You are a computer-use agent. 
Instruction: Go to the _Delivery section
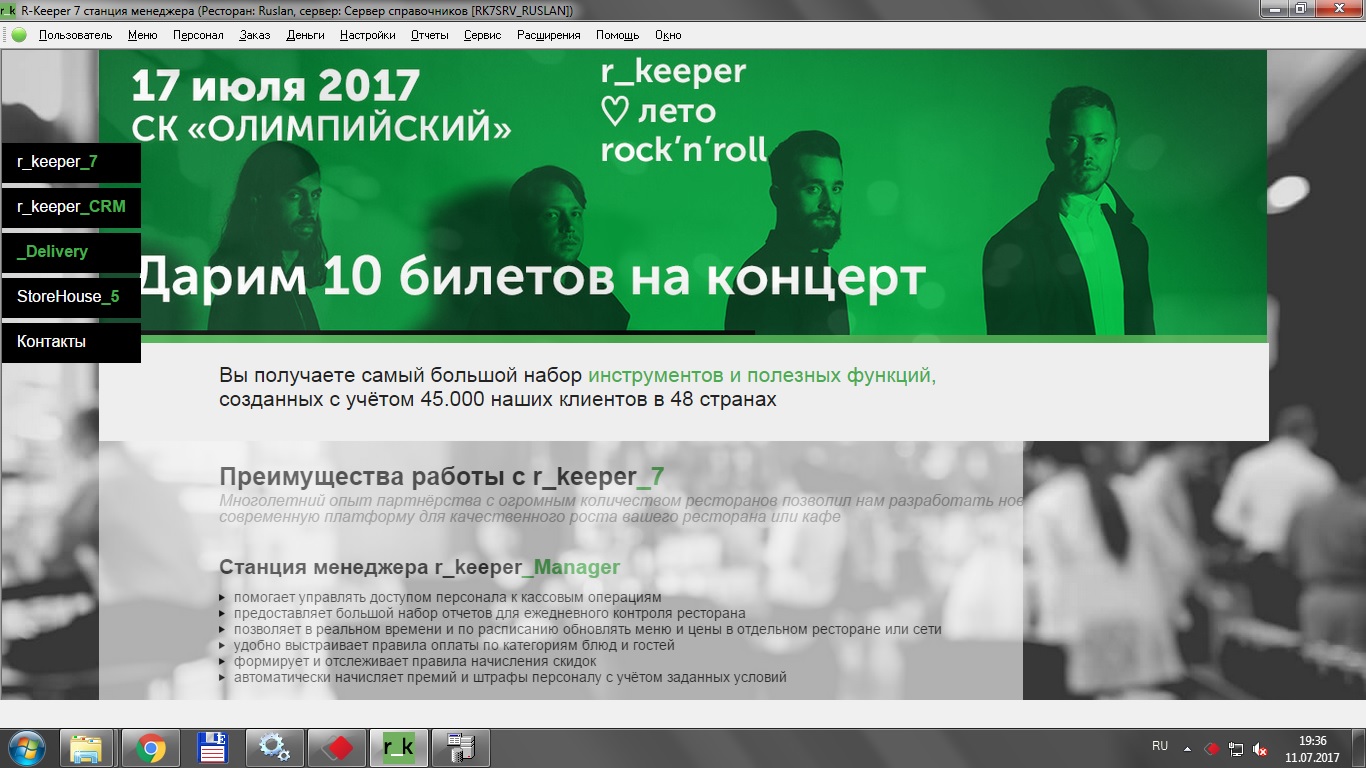pos(71,252)
